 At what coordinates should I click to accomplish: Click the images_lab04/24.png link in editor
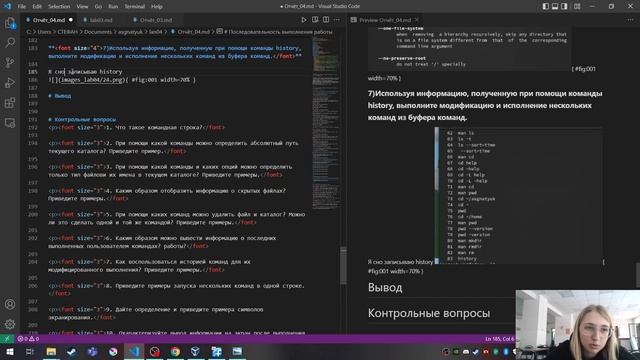(x=91, y=80)
